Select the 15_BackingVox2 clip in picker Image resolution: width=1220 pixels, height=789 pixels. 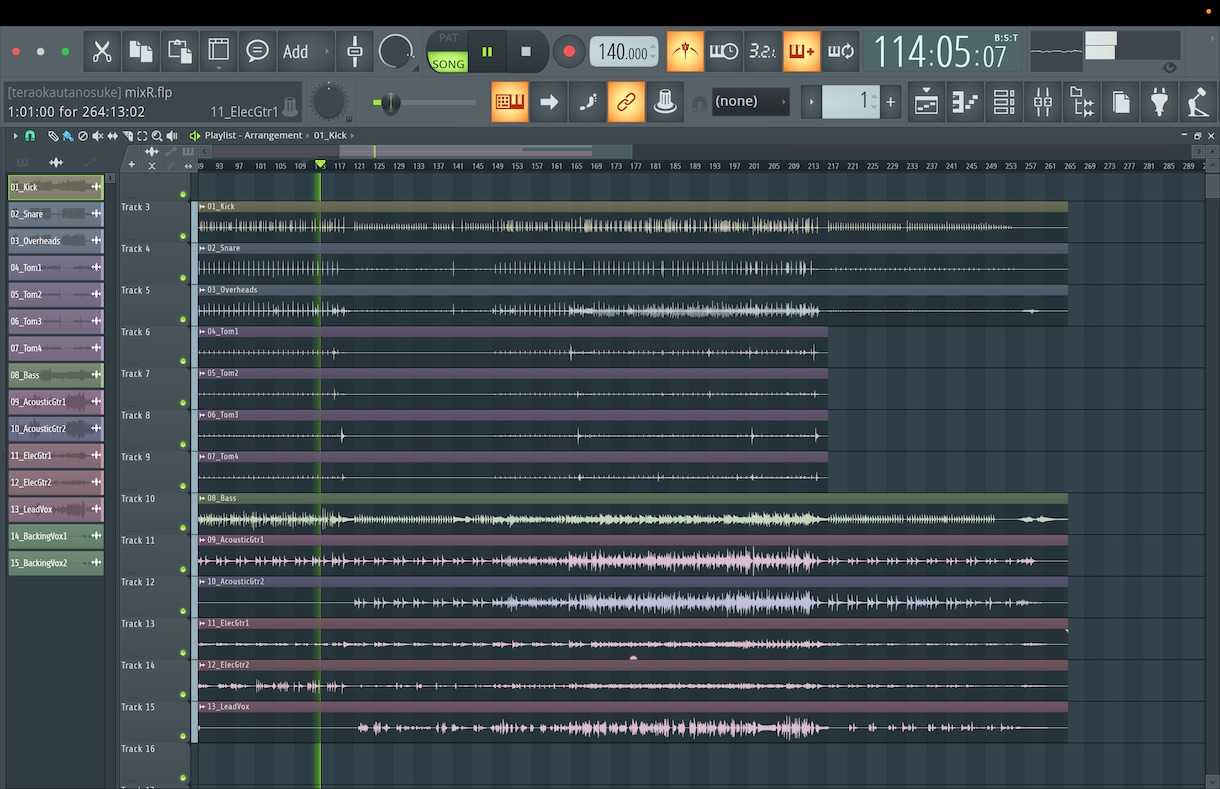(55, 563)
